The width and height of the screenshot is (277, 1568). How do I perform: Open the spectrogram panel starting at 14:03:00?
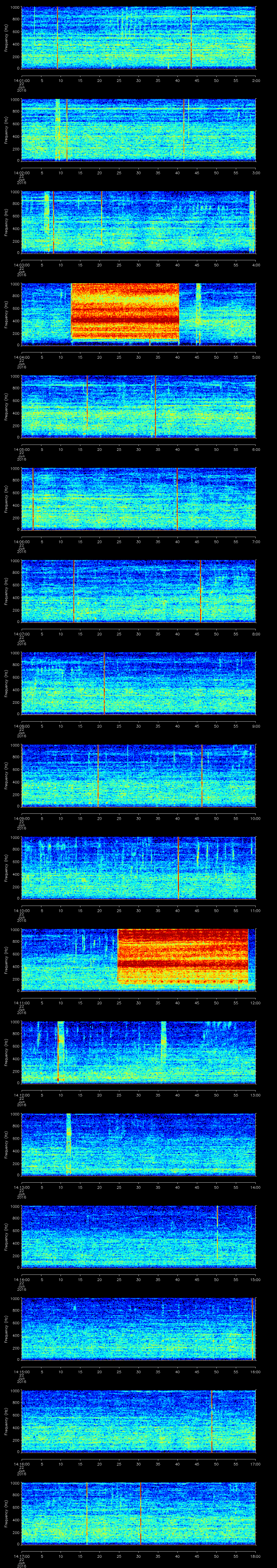click(139, 222)
